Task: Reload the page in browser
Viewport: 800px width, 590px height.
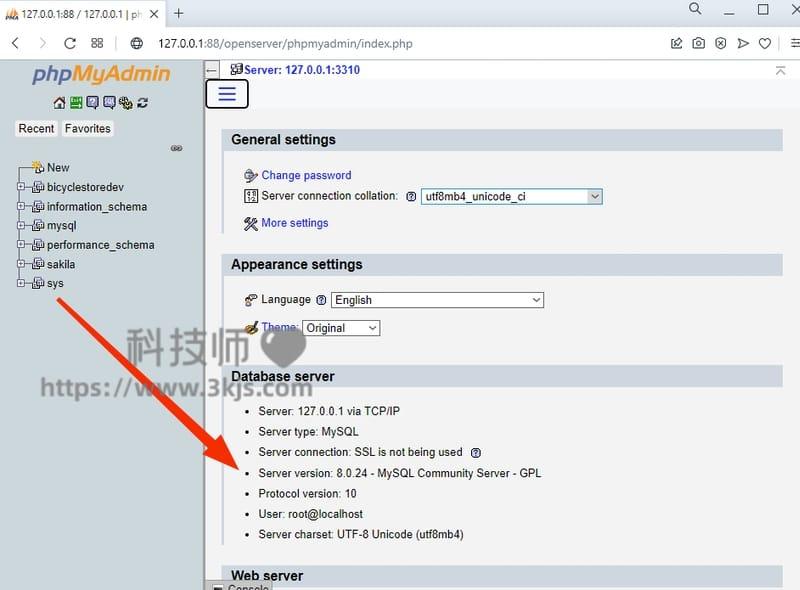Action: coord(70,43)
